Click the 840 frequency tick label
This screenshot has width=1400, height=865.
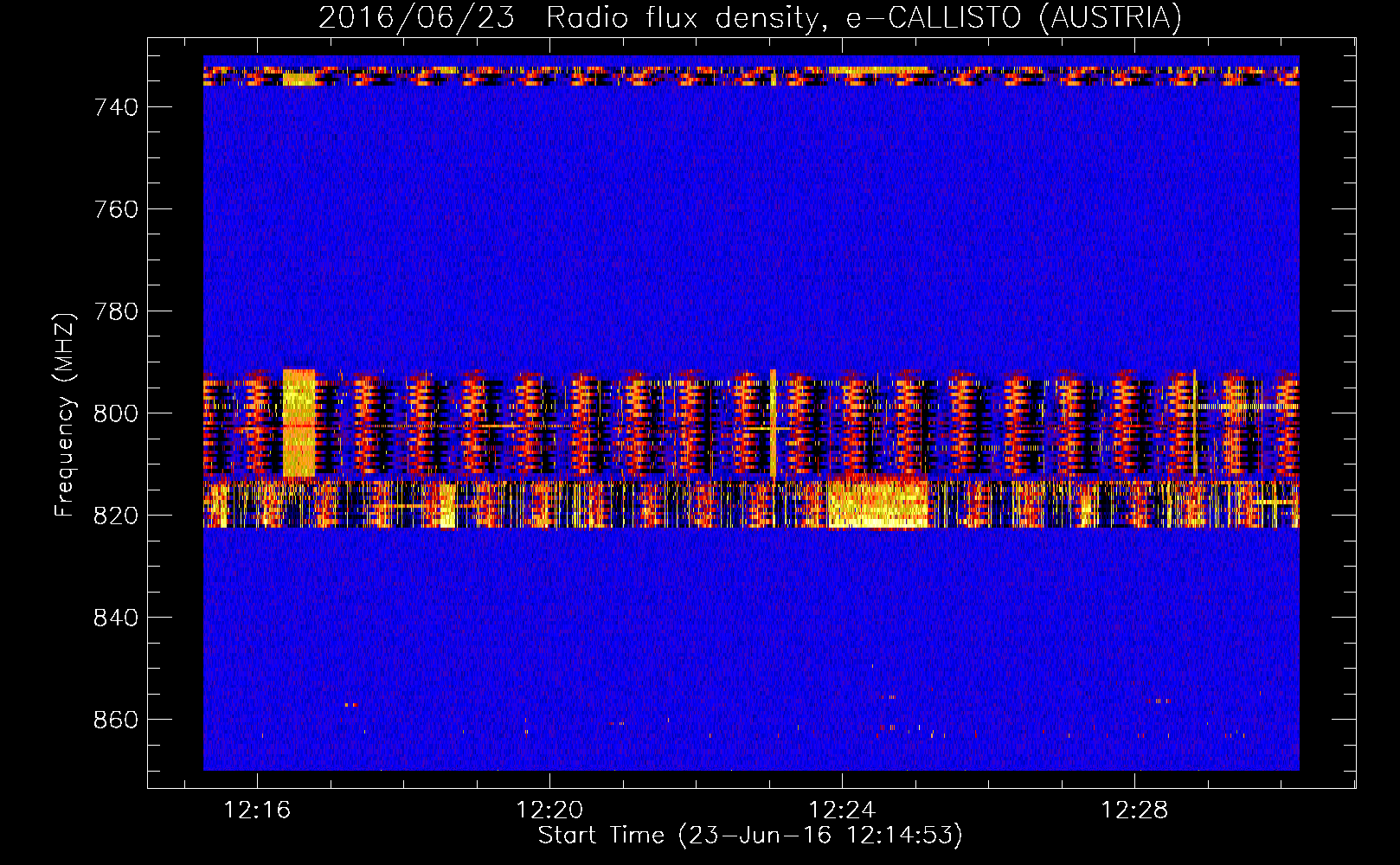[116, 618]
